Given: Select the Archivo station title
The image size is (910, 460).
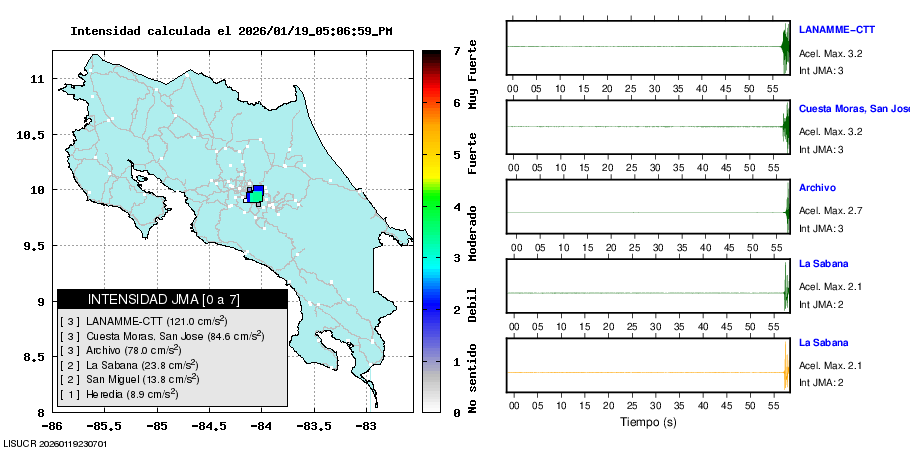Looking at the screenshot, I should (817, 187).
